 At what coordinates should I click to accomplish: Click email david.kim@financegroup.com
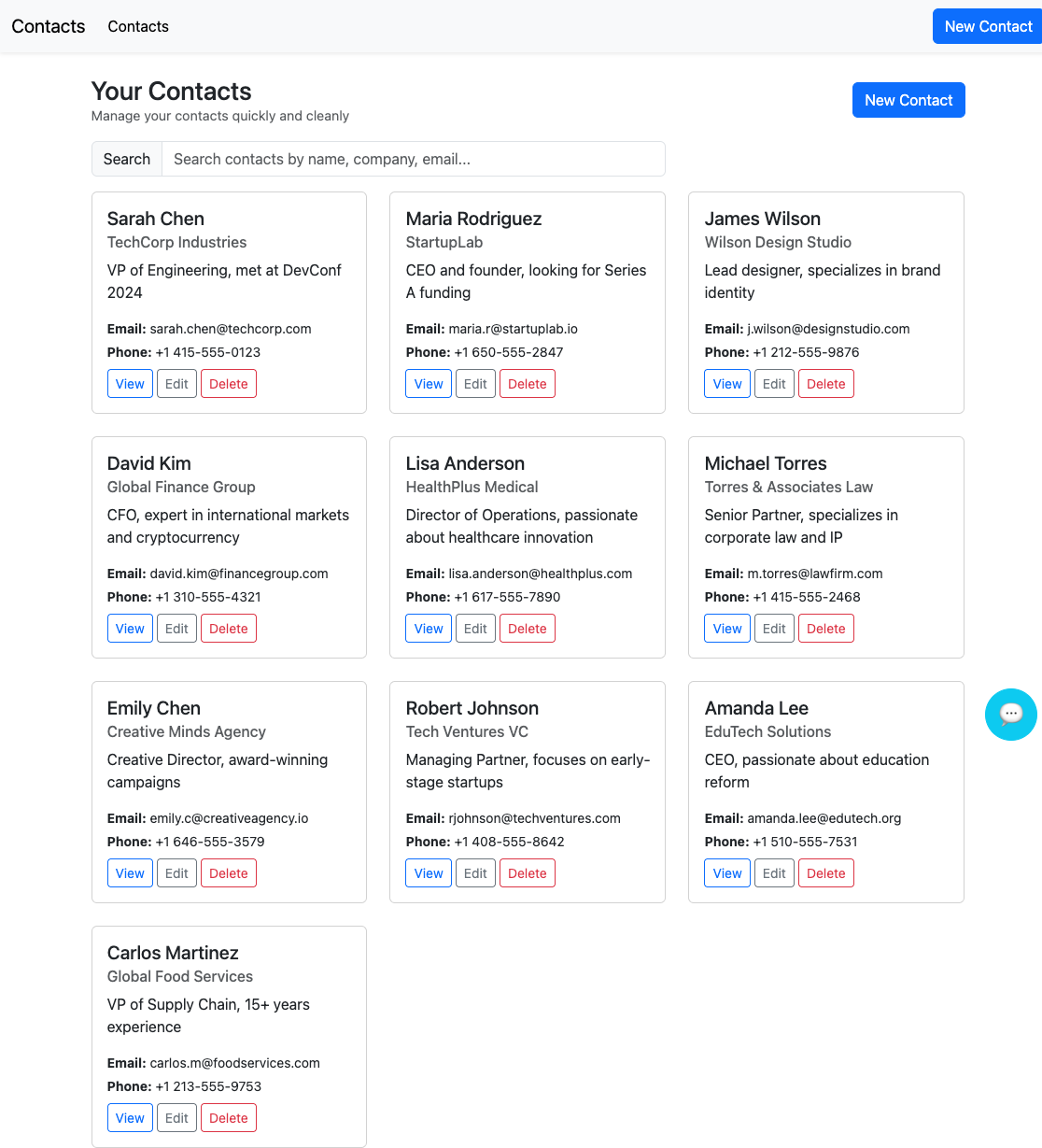point(239,574)
